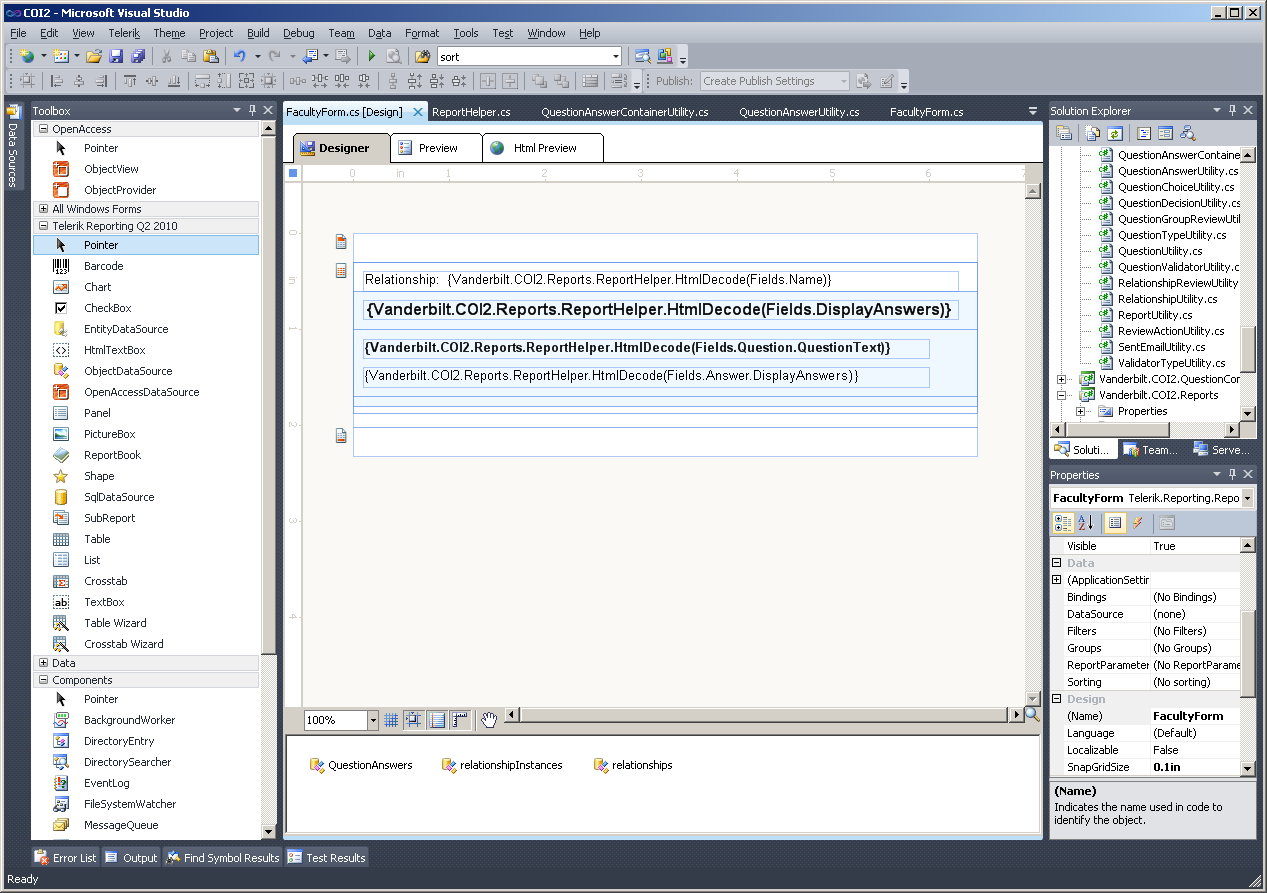Click the Properties Categorized view icon

(1063, 523)
